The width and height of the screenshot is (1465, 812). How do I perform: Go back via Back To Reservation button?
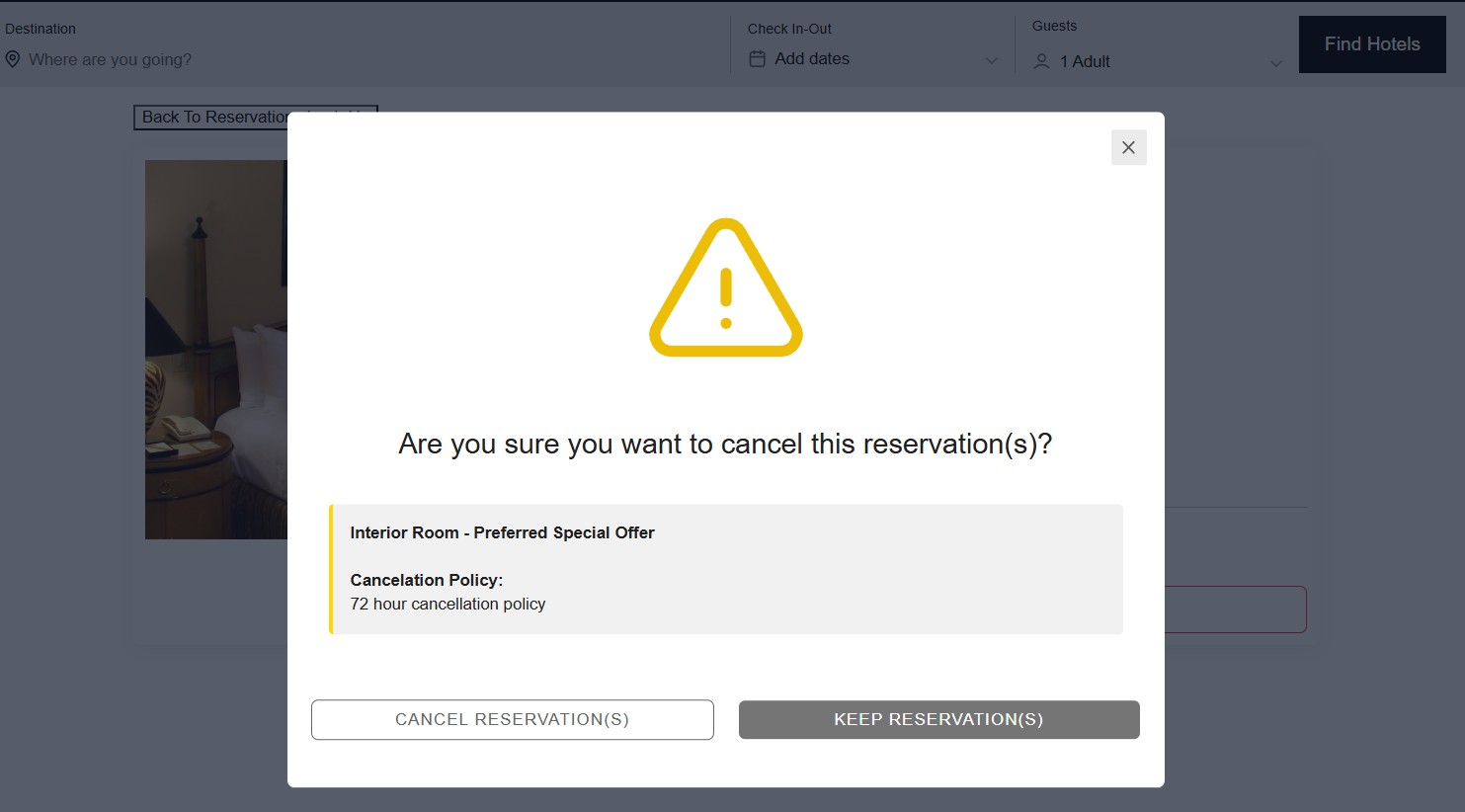pos(212,118)
